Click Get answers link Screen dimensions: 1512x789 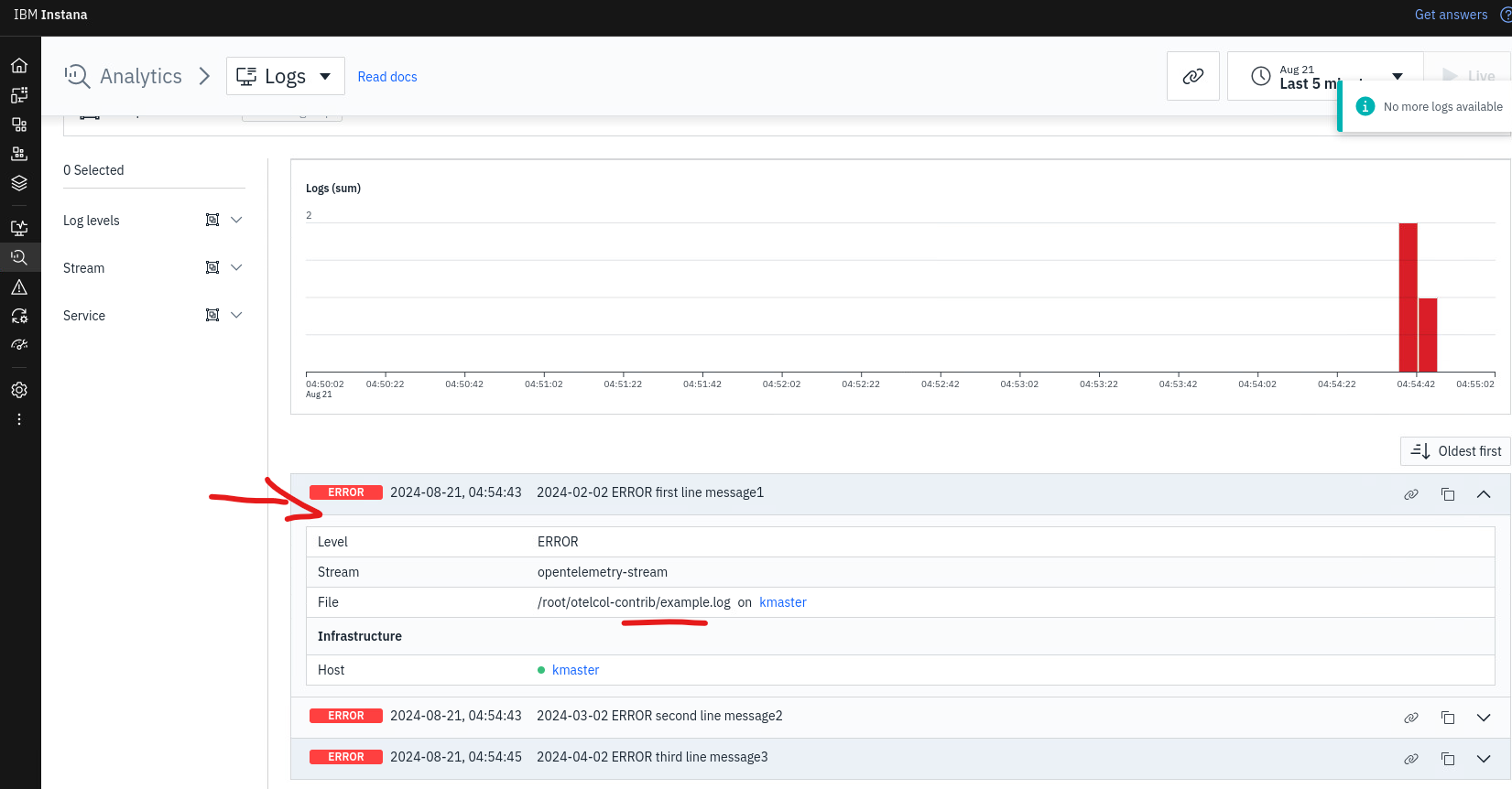click(x=1451, y=15)
